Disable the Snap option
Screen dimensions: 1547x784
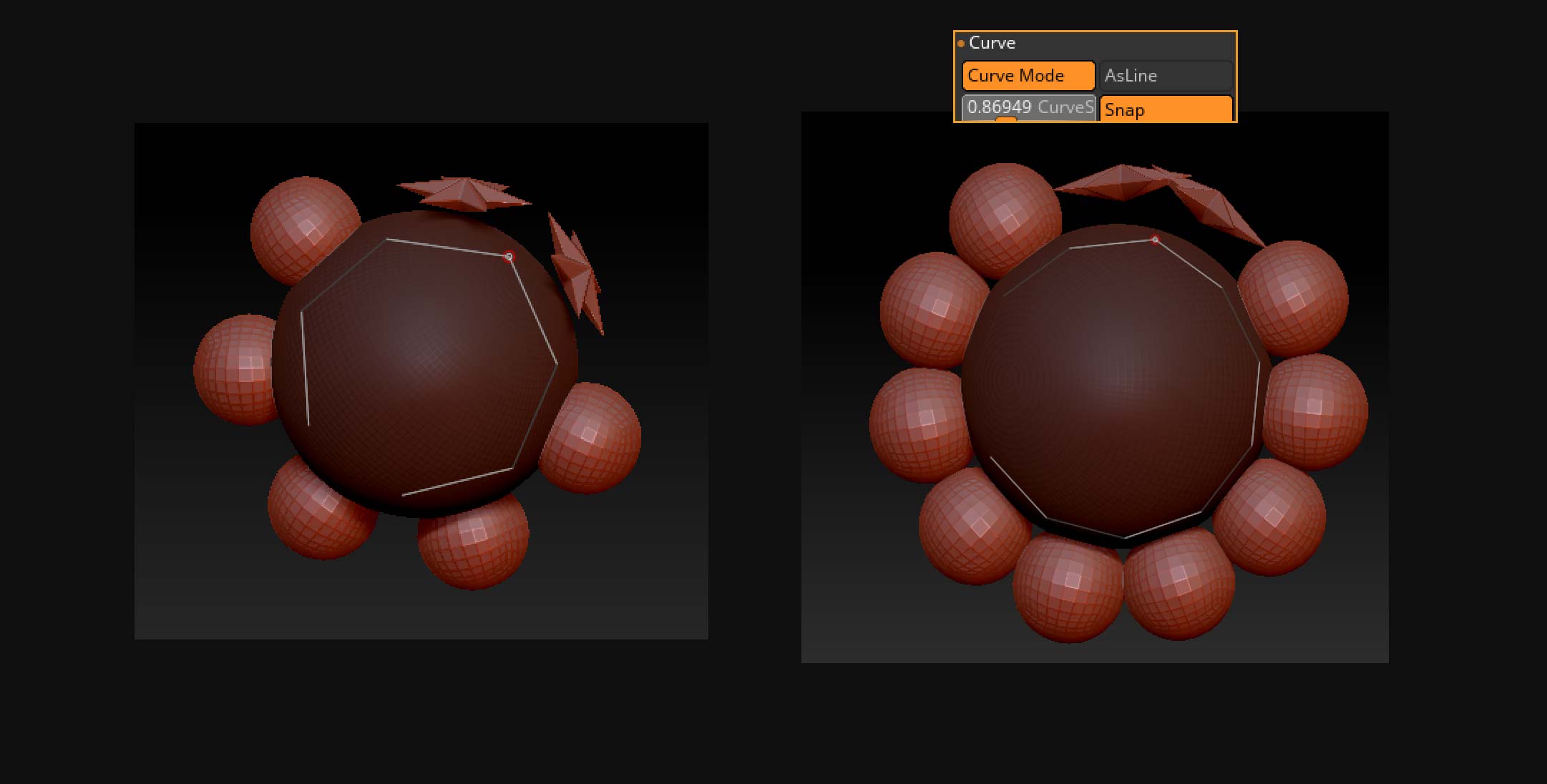click(x=1166, y=109)
